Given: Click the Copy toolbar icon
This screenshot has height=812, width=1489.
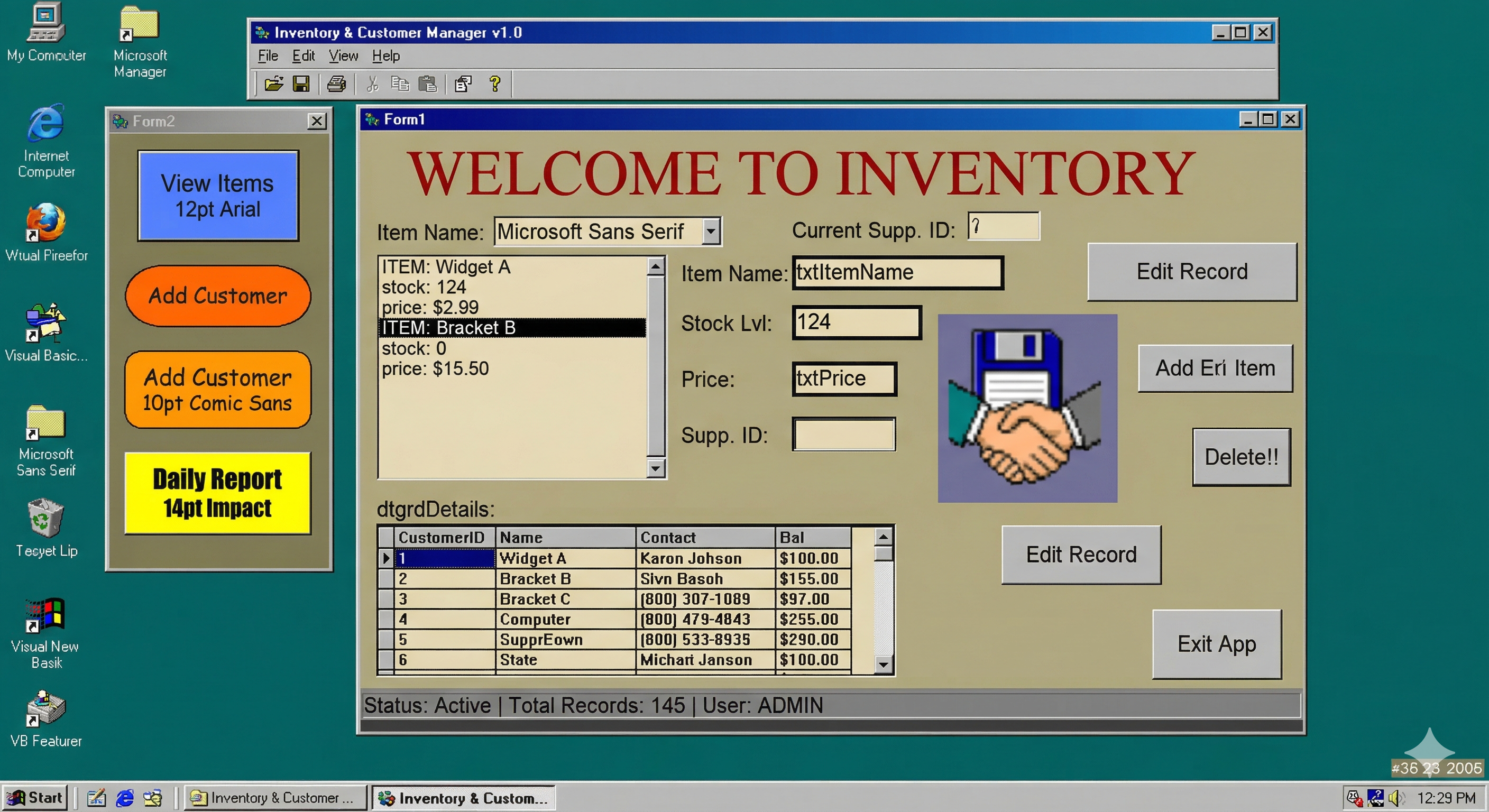Looking at the screenshot, I should 400,85.
